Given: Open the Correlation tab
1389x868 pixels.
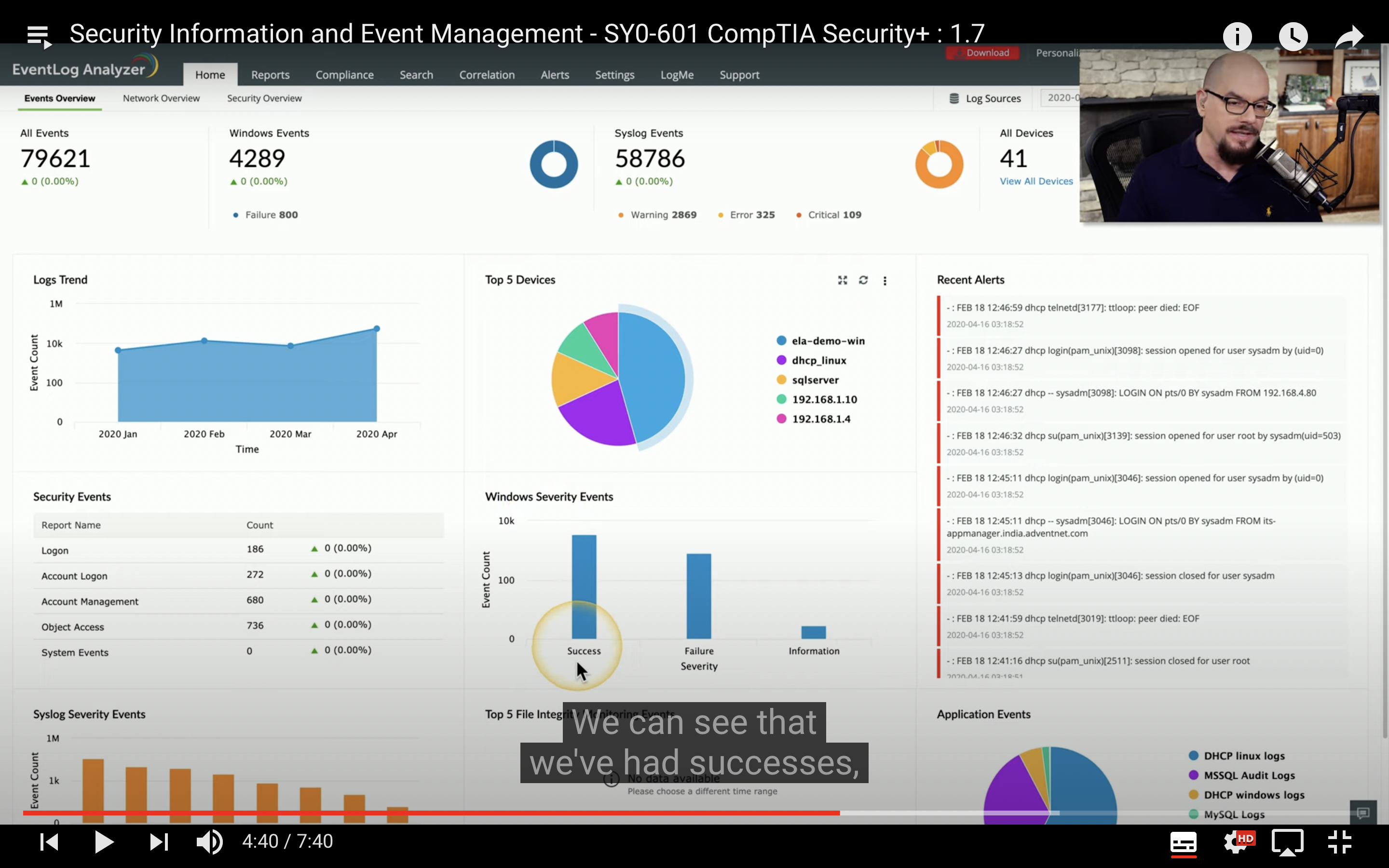Looking at the screenshot, I should coord(486,75).
